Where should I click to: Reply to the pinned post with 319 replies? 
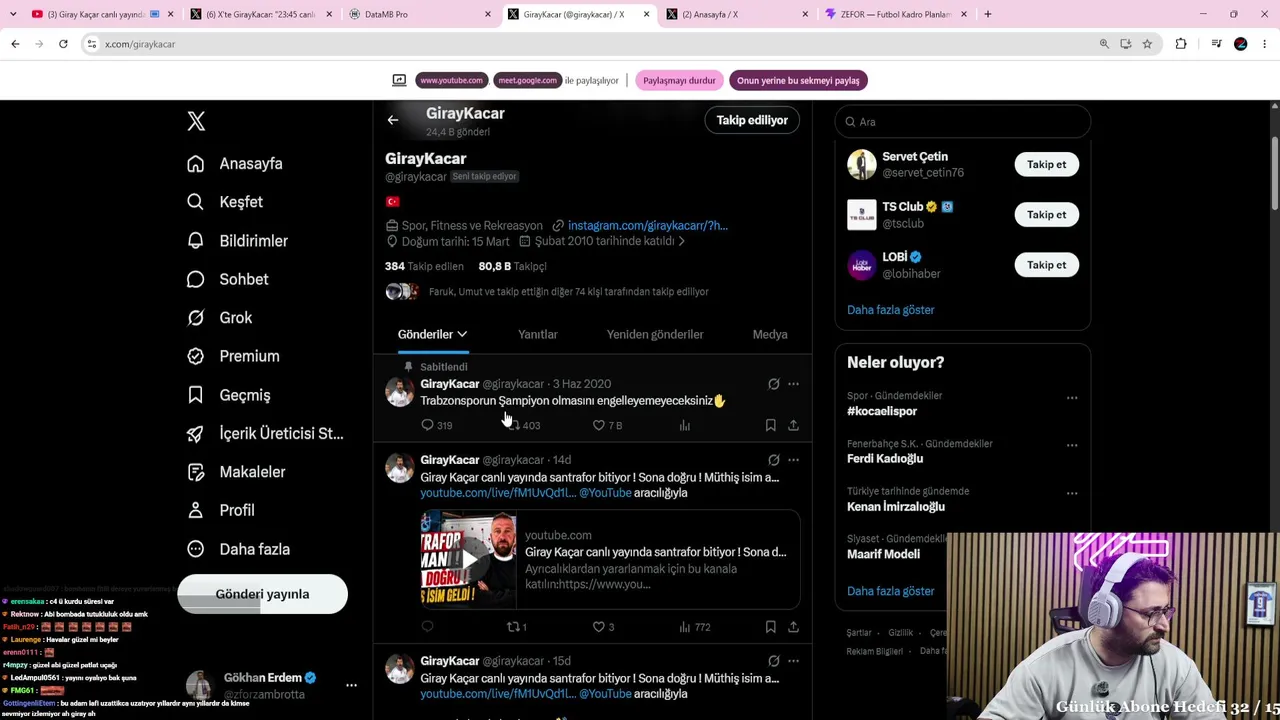click(x=437, y=425)
